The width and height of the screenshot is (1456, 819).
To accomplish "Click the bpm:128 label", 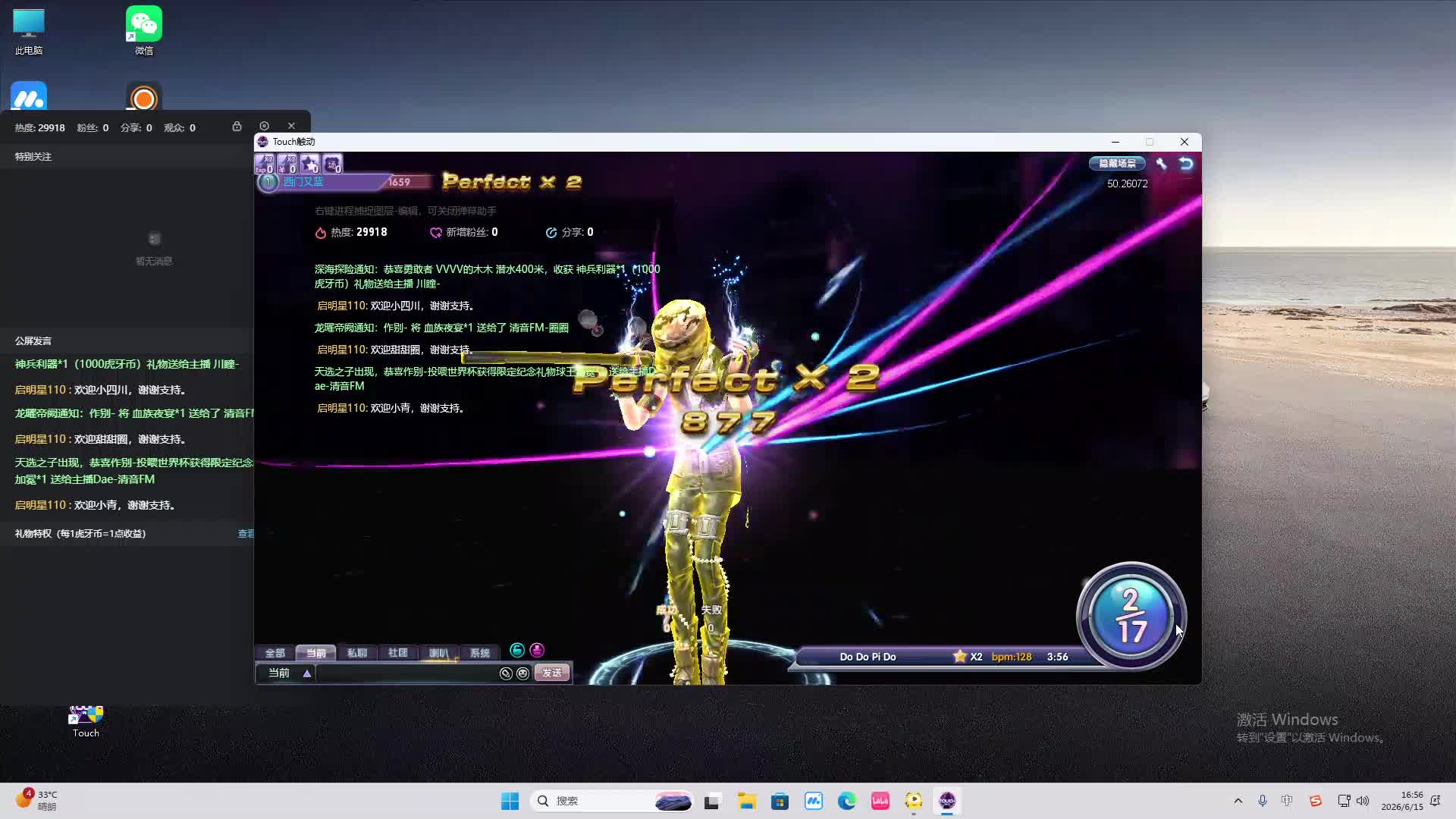I will tap(1012, 657).
